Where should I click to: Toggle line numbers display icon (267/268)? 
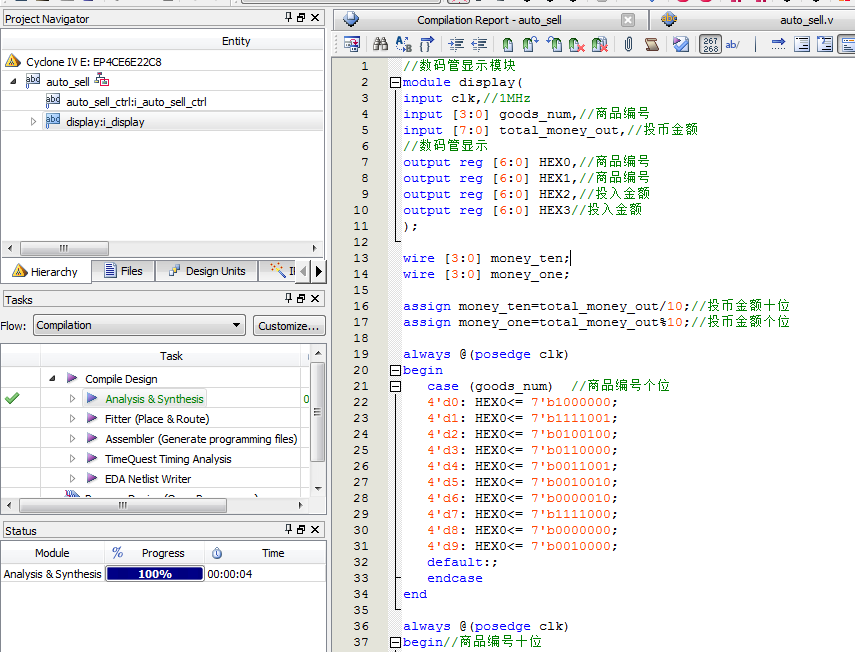coord(710,44)
